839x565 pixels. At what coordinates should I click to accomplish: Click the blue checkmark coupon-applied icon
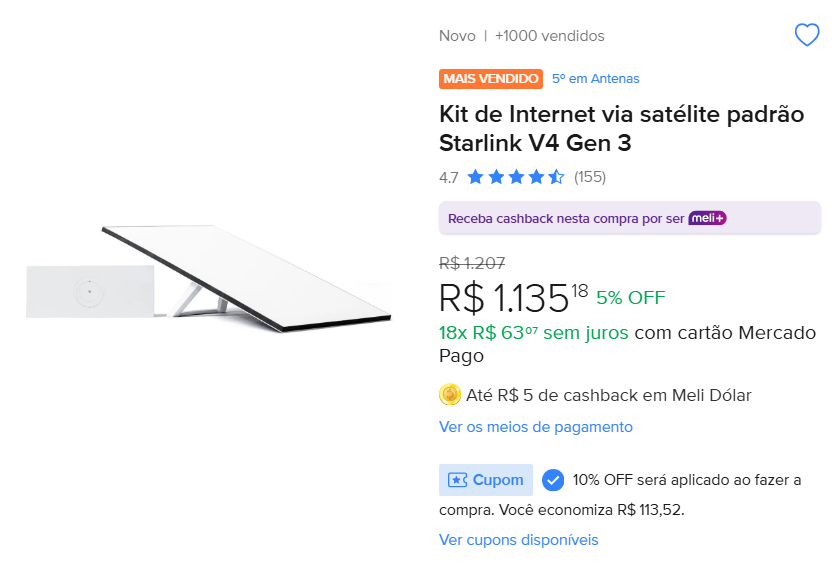tap(553, 480)
